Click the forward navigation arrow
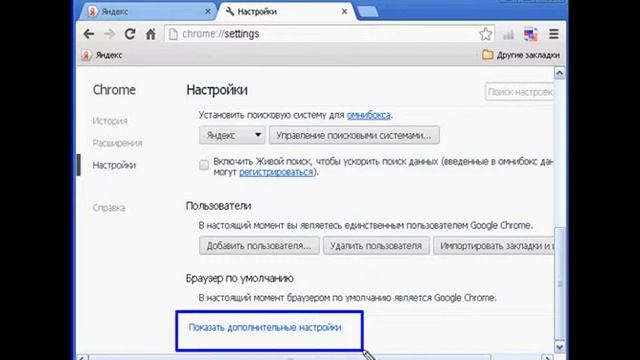The image size is (640, 360). pyautogui.click(x=109, y=34)
